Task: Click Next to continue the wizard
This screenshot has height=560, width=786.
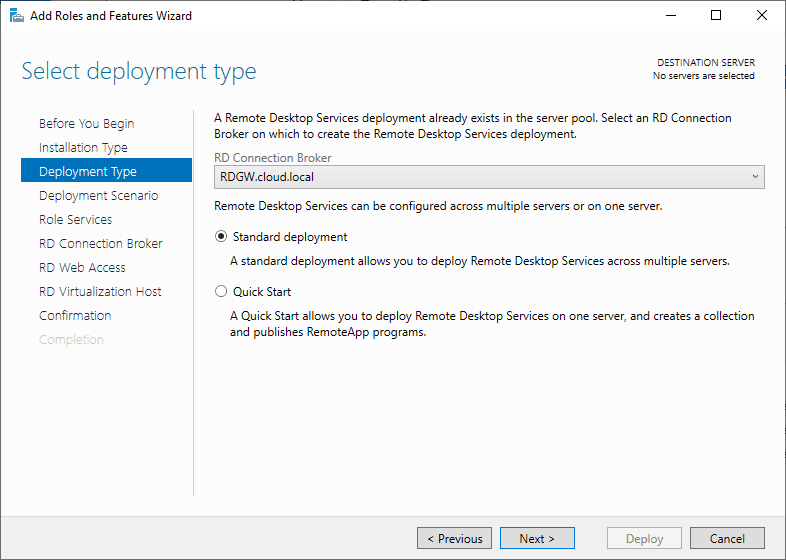Action: pos(537,539)
